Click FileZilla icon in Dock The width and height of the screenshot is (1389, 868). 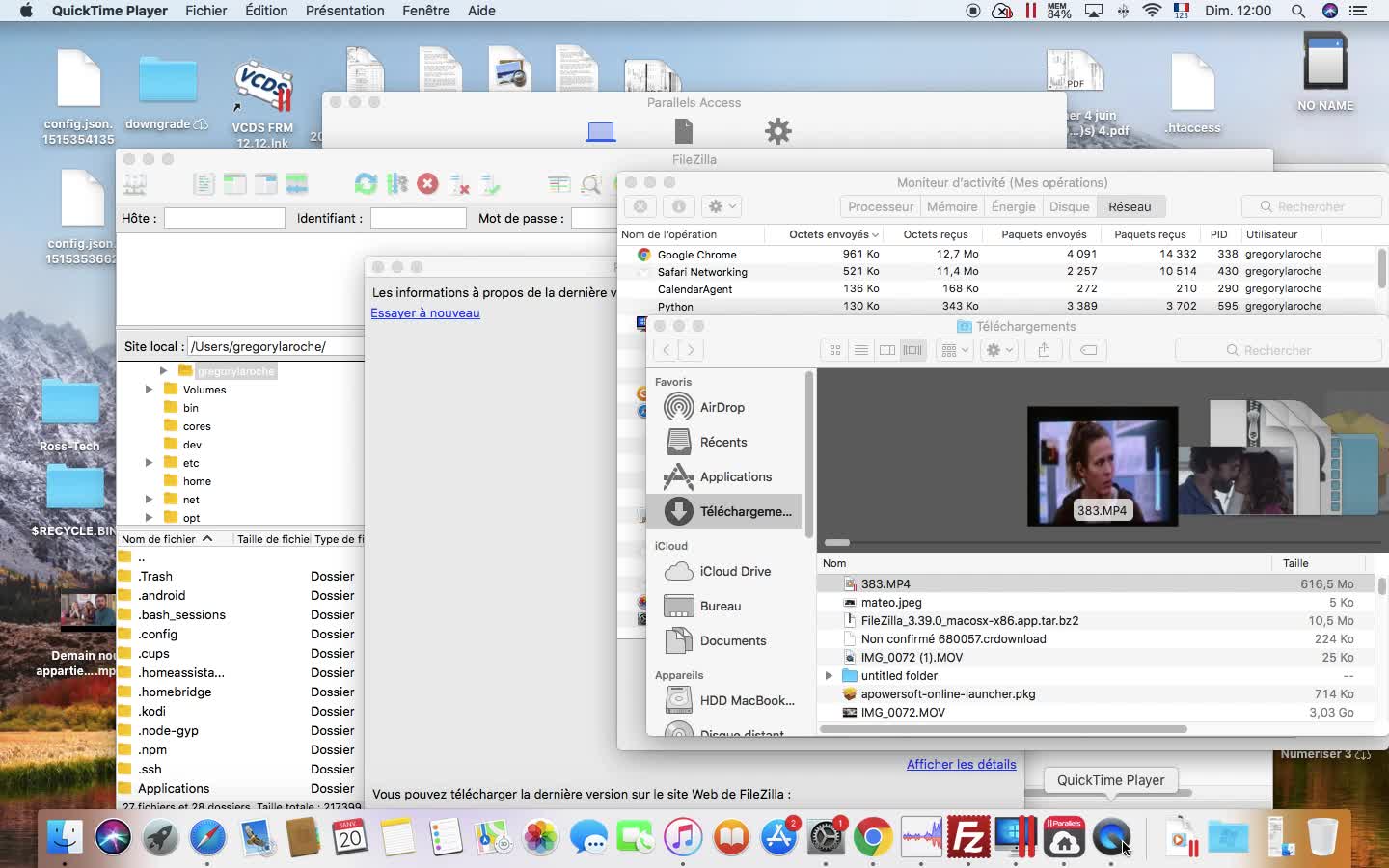point(968,836)
